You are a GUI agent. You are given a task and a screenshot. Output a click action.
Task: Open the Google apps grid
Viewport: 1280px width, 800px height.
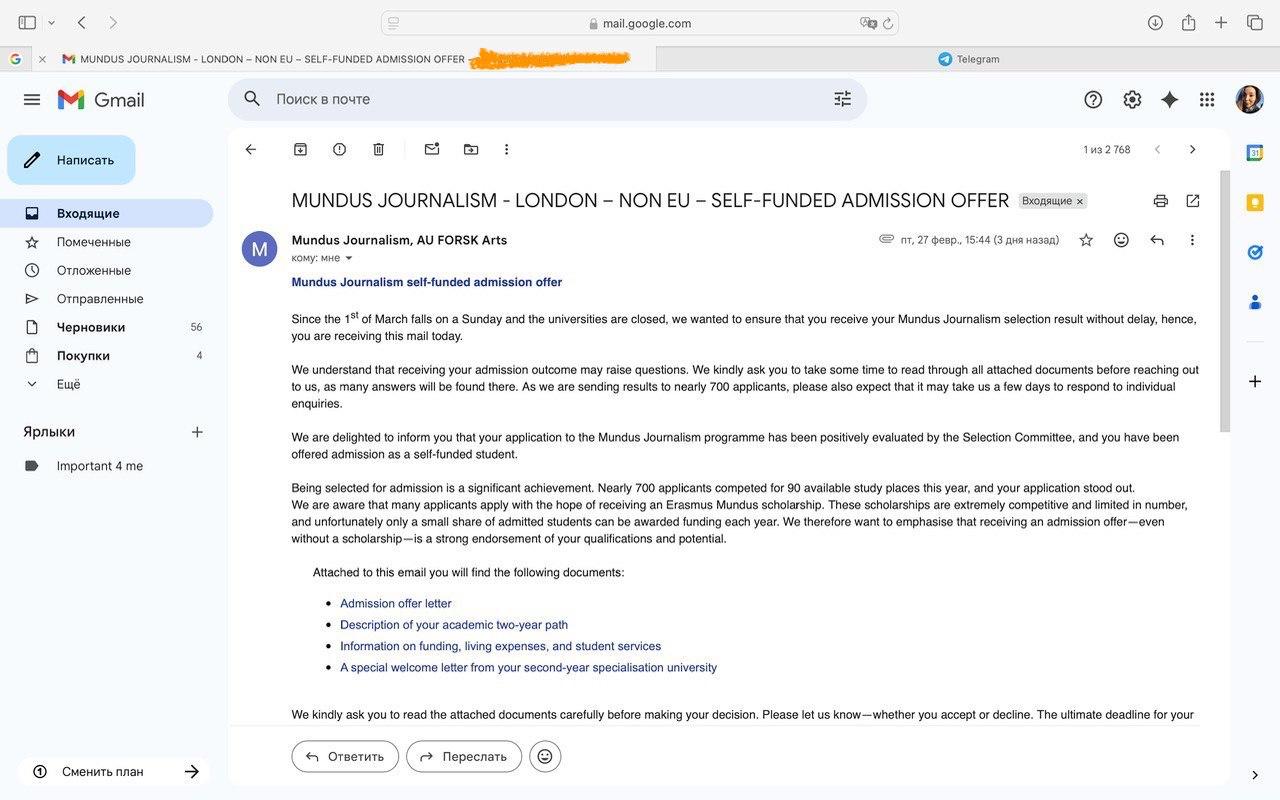[x=1207, y=99]
